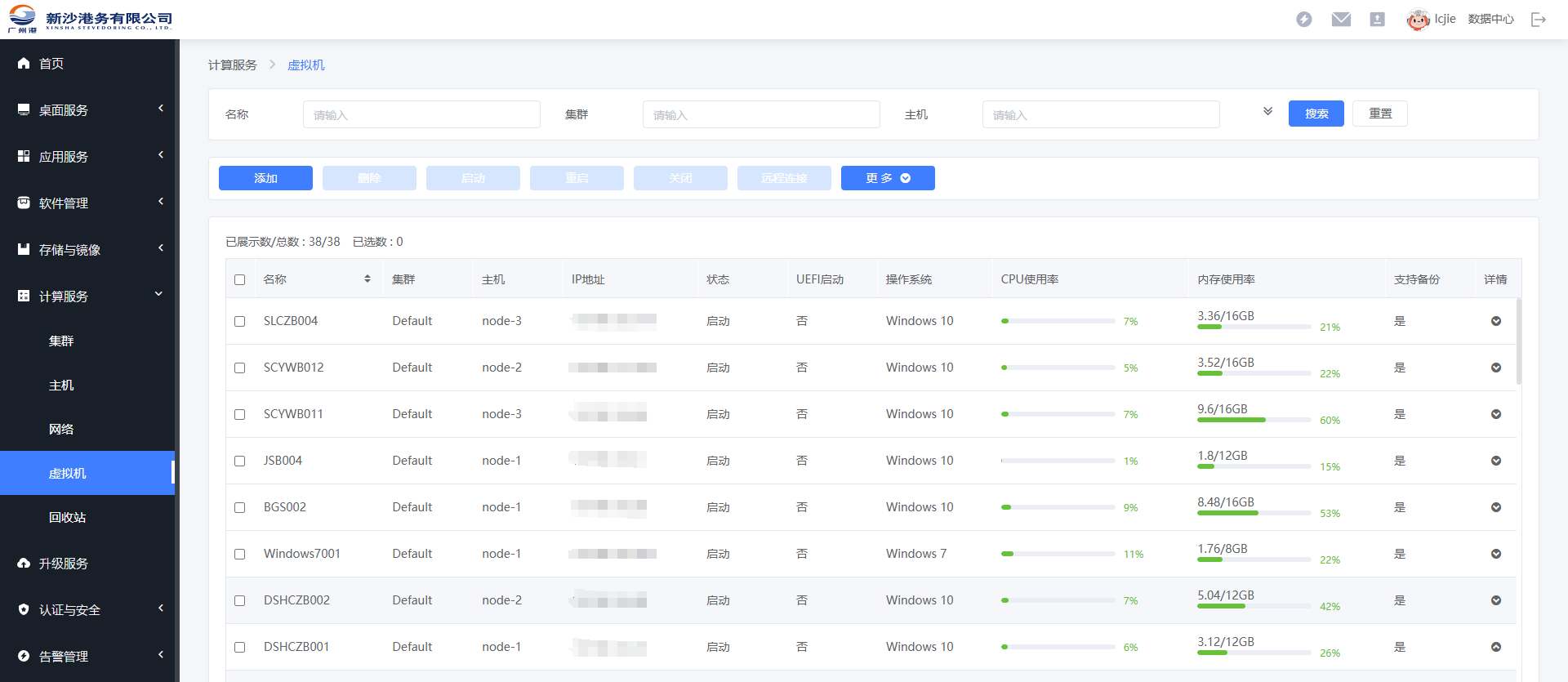Expand the 软件管理 sidebar menu
The width and height of the screenshot is (1568, 682).
[x=87, y=203]
